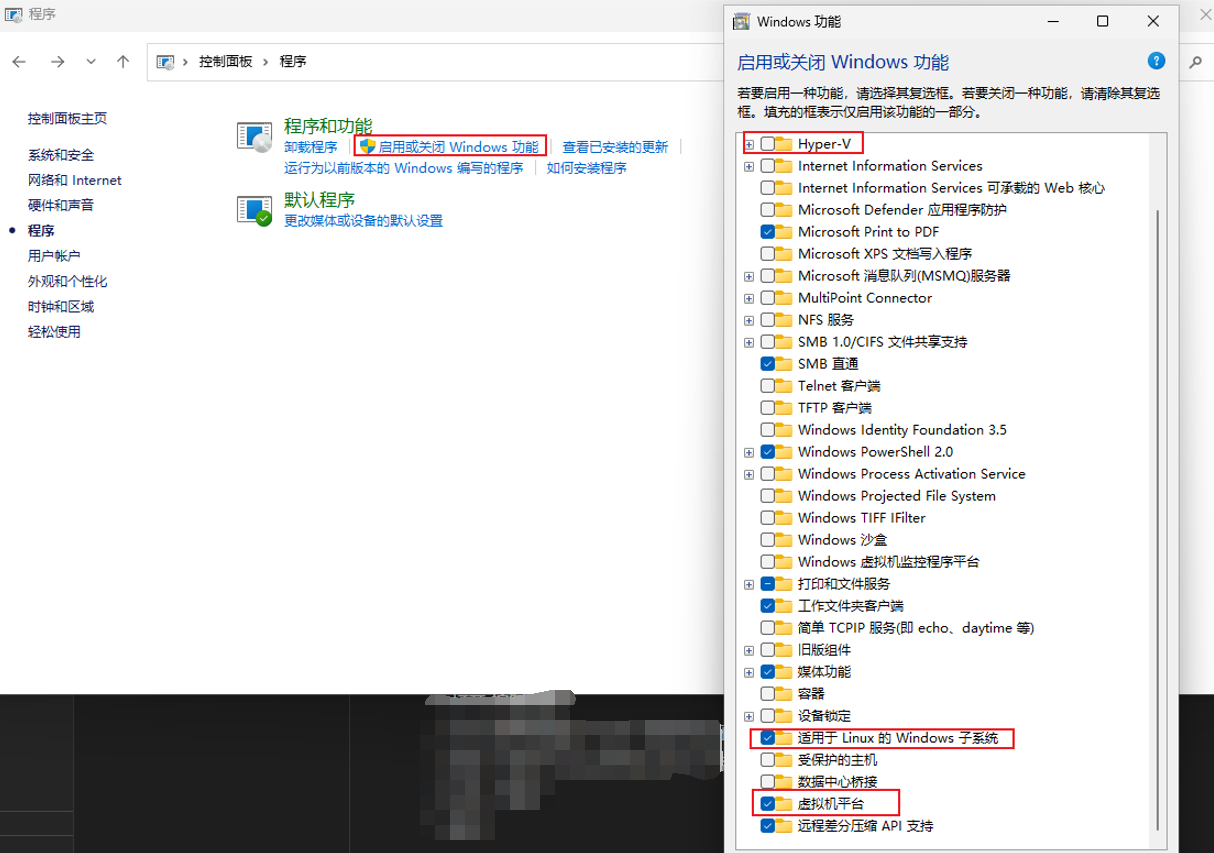
Task: Click the search magnifier icon
Action: click(x=1195, y=61)
